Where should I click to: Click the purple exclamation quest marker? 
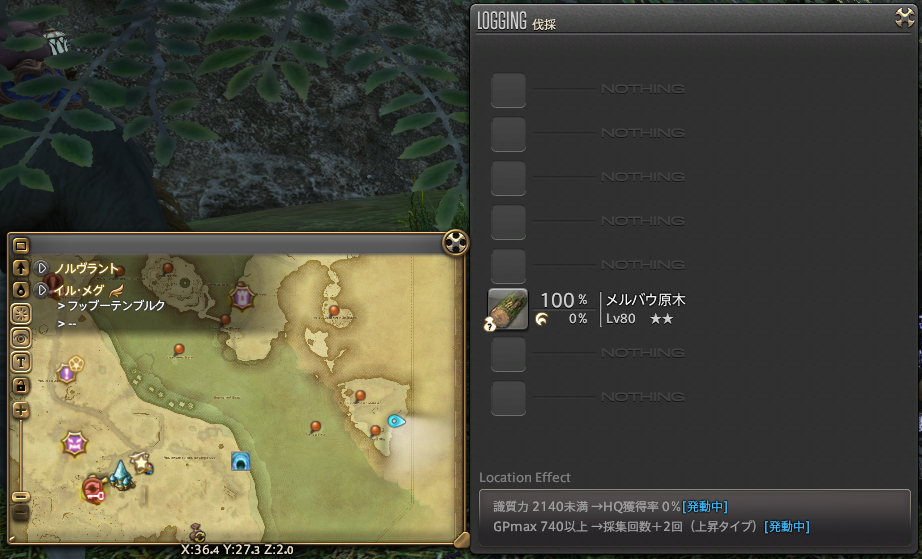[x=66, y=373]
